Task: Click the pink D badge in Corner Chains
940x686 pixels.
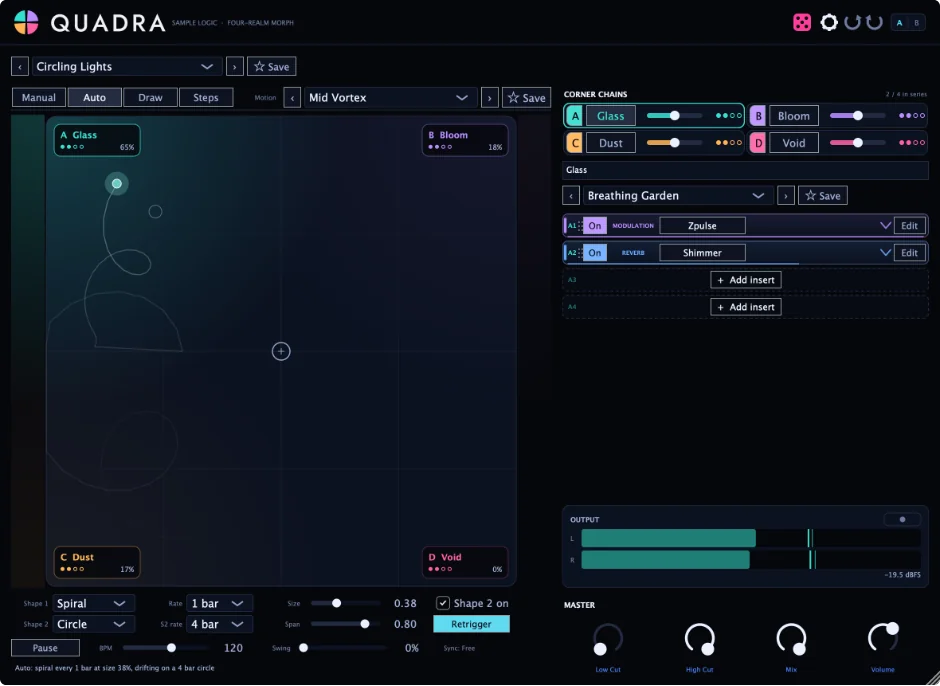Action: coord(758,143)
